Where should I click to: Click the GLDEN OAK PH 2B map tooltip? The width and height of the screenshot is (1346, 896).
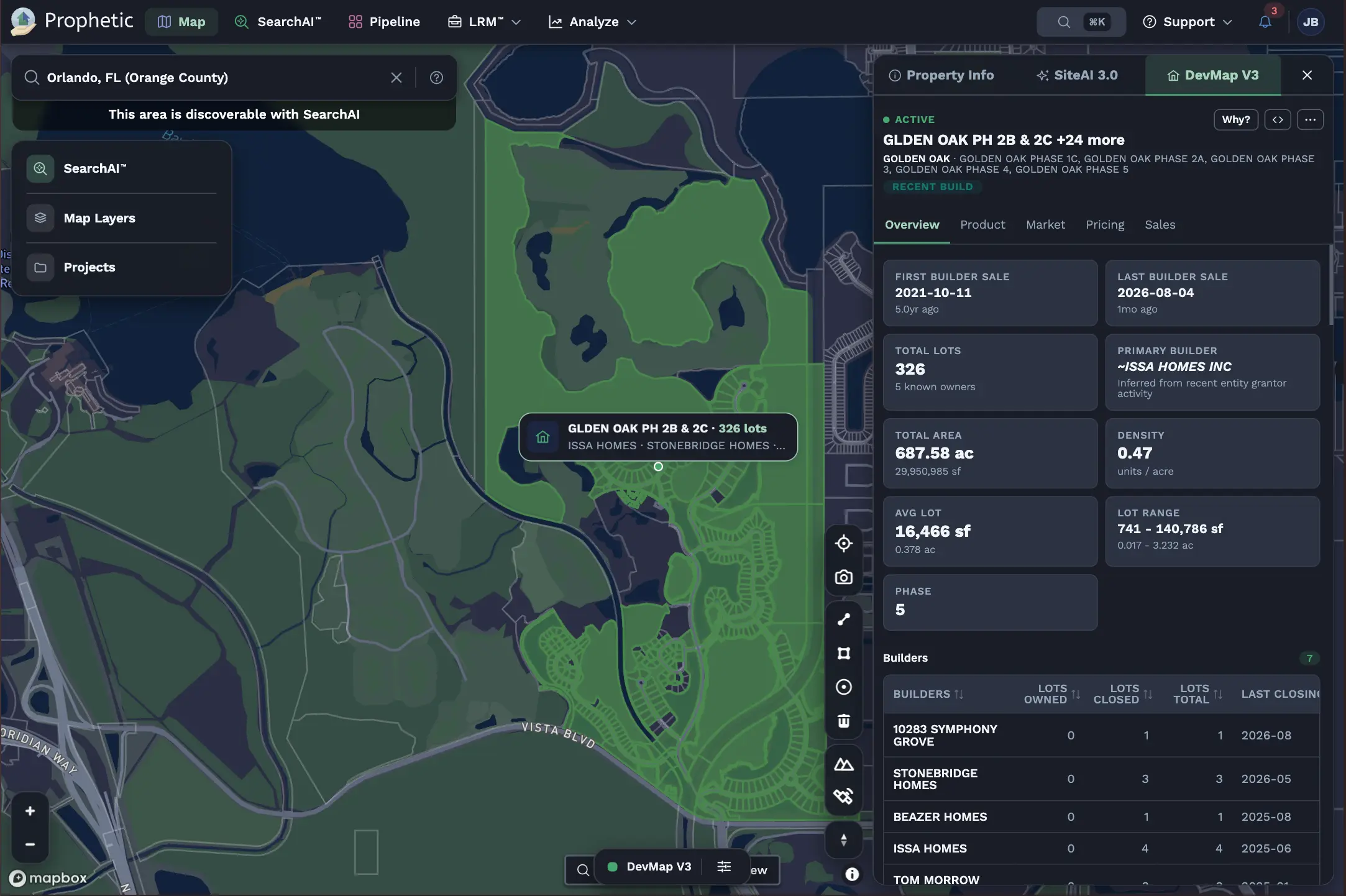point(658,437)
